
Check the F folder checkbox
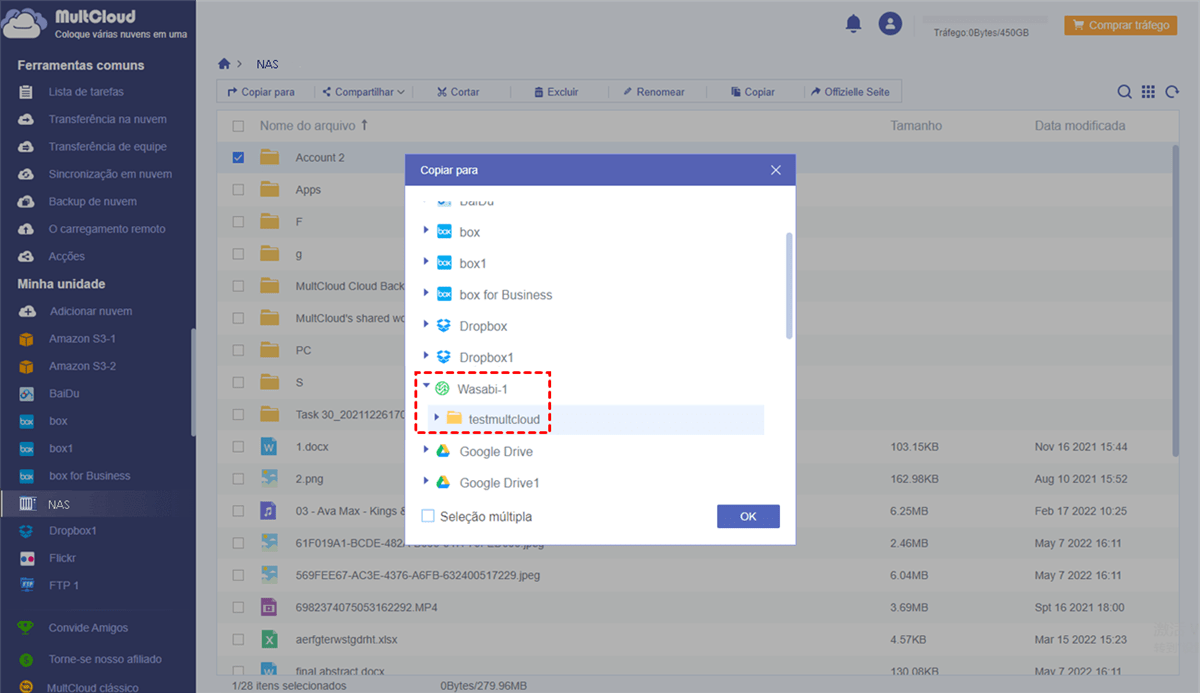click(x=238, y=222)
